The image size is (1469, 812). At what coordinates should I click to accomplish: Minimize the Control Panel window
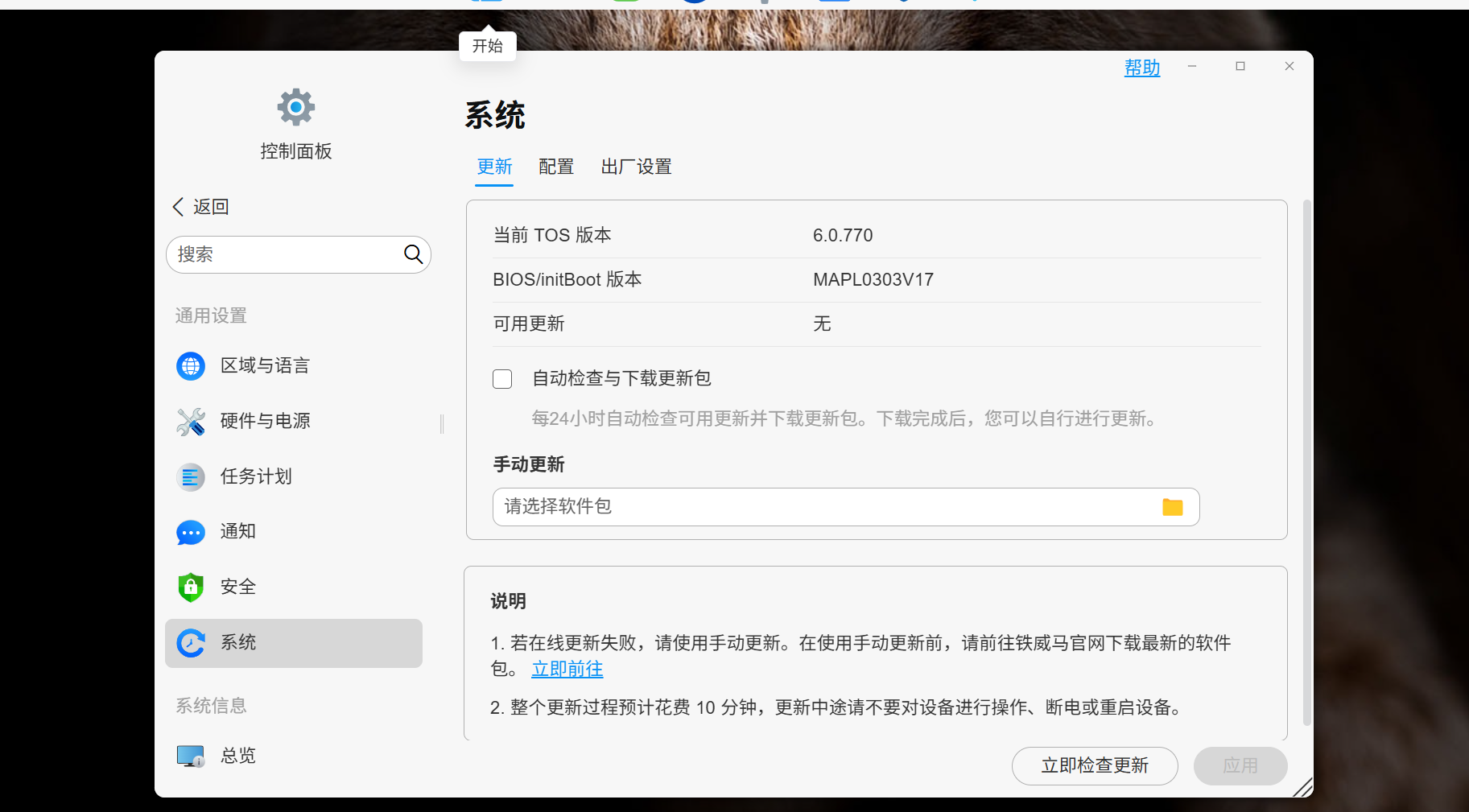[x=1192, y=66]
